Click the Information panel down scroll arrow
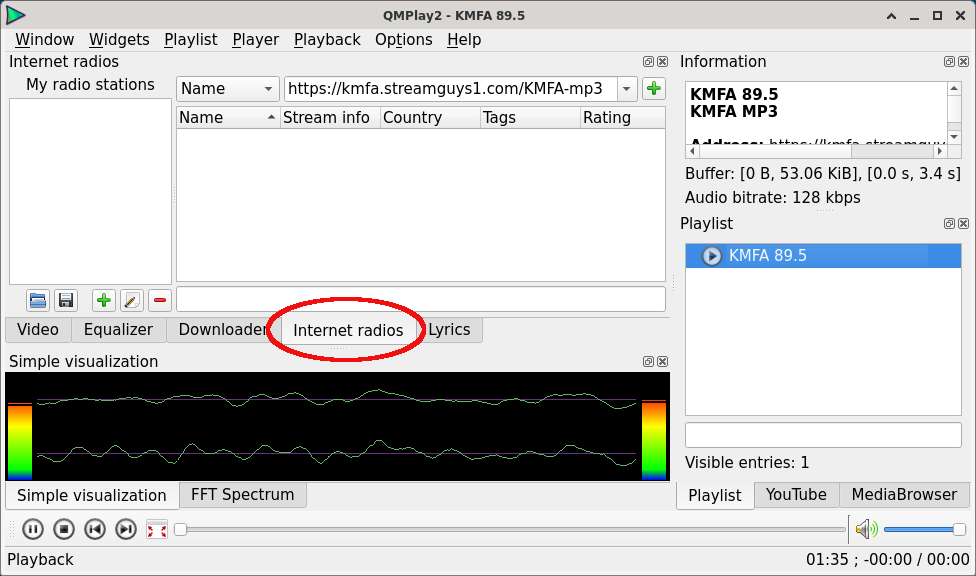Viewport: 976px width, 576px height. (x=954, y=137)
